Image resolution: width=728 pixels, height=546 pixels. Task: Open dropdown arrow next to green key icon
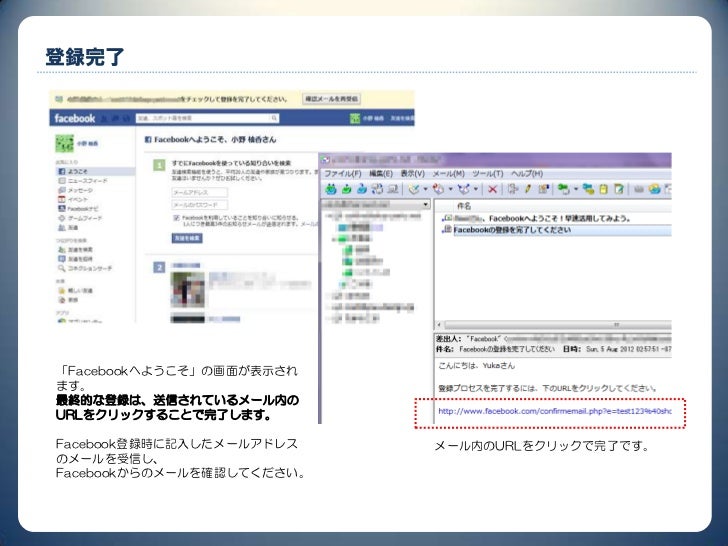(x=576, y=189)
